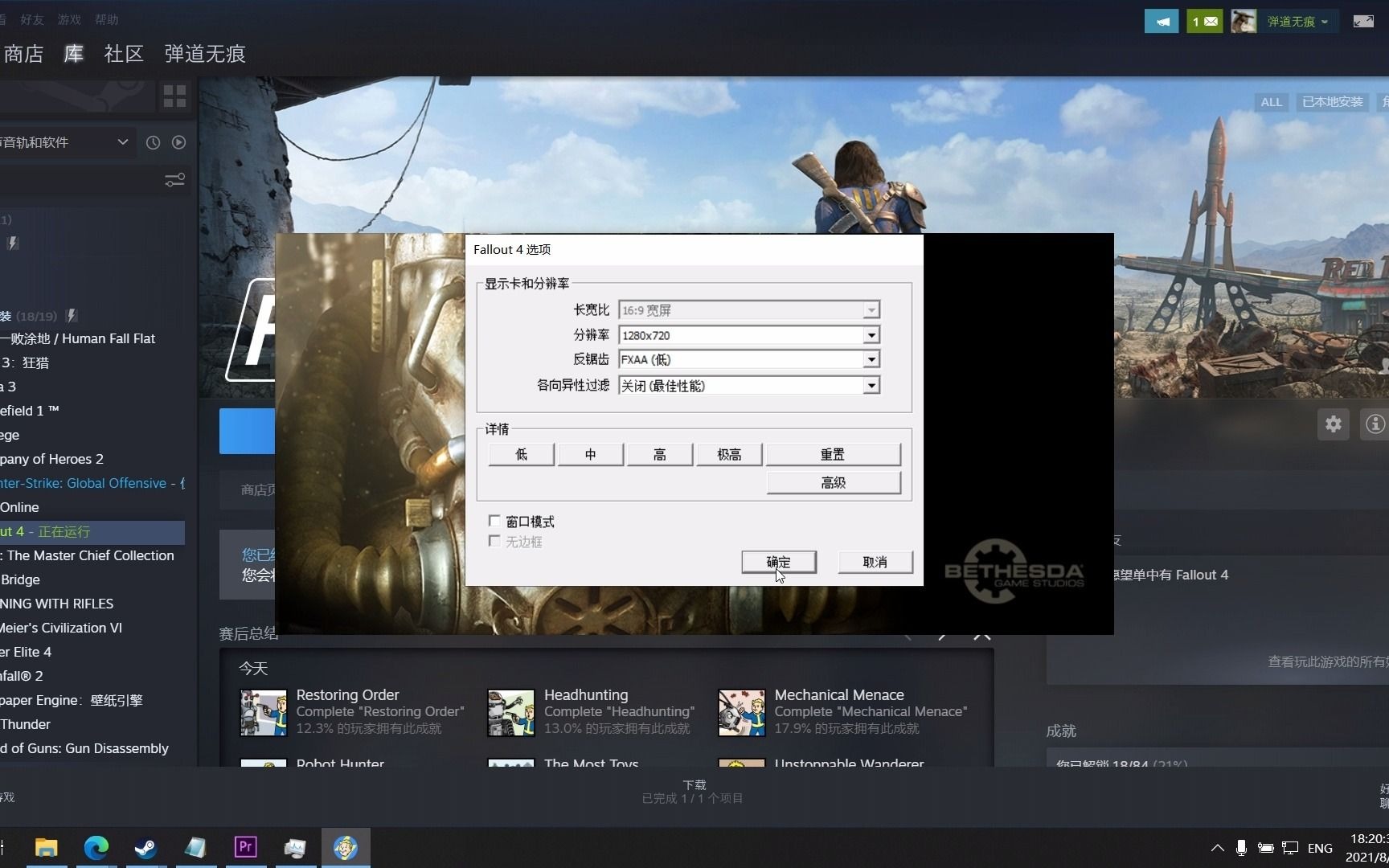Image resolution: width=1389 pixels, height=868 pixels.
Task: Open File Explorer from taskbar
Action: [x=47, y=848]
